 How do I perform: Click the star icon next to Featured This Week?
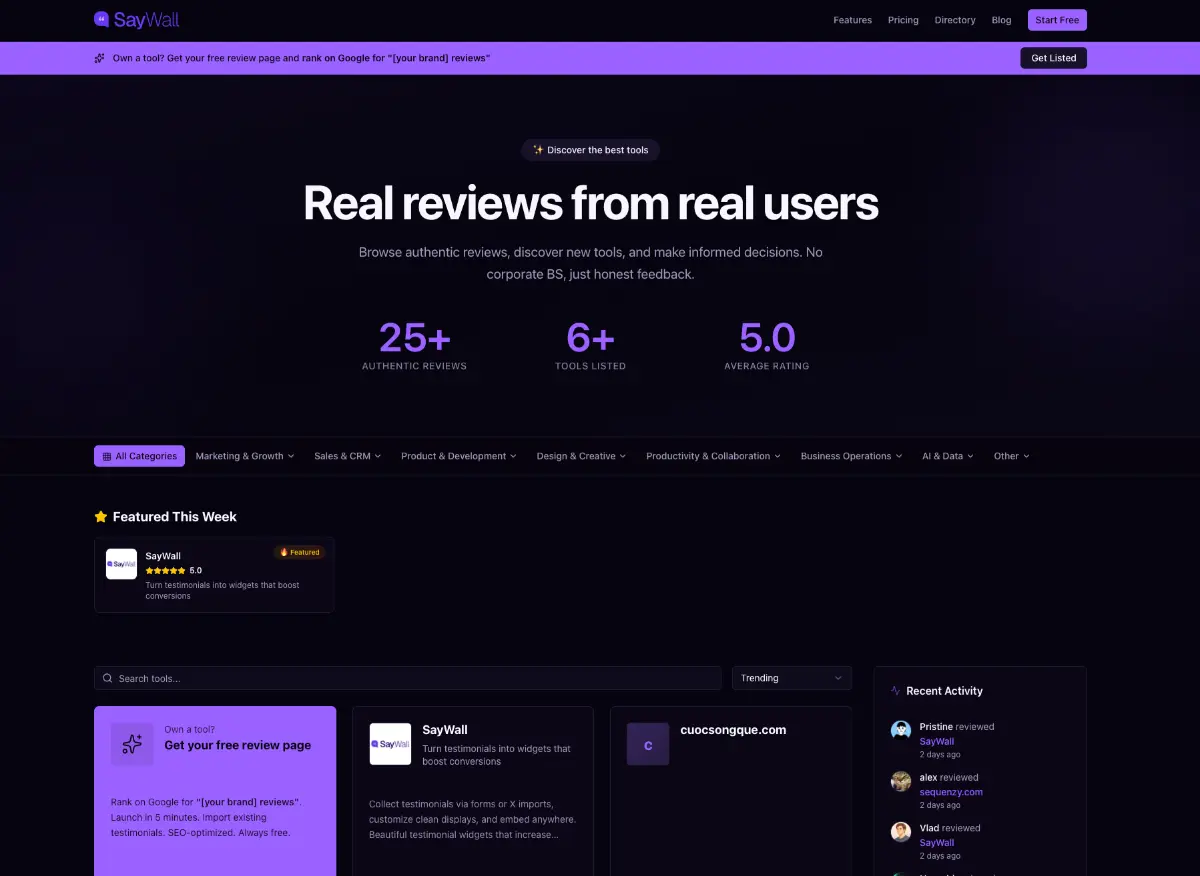pyautogui.click(x=100, y=516)
